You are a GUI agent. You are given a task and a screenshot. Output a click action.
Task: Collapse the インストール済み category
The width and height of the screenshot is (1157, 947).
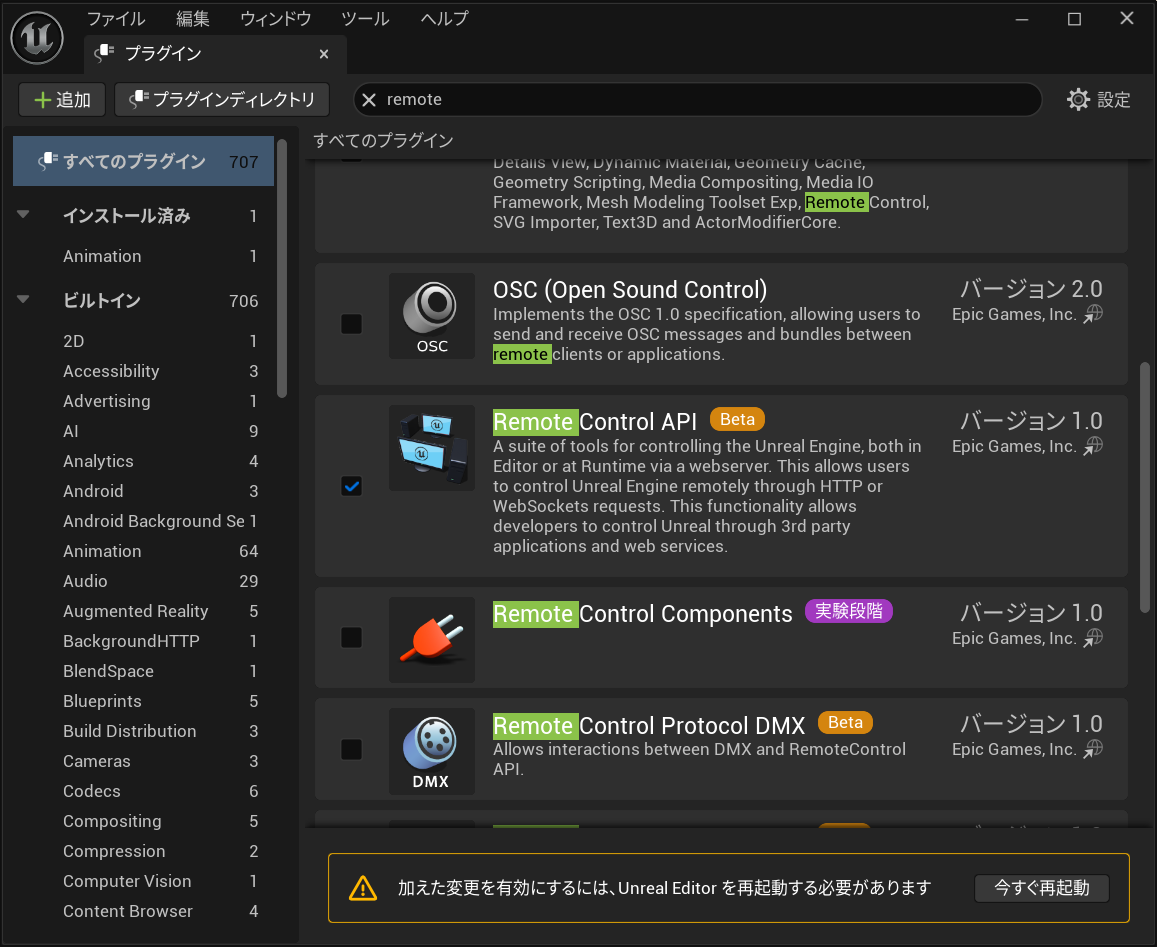(23, 215)
